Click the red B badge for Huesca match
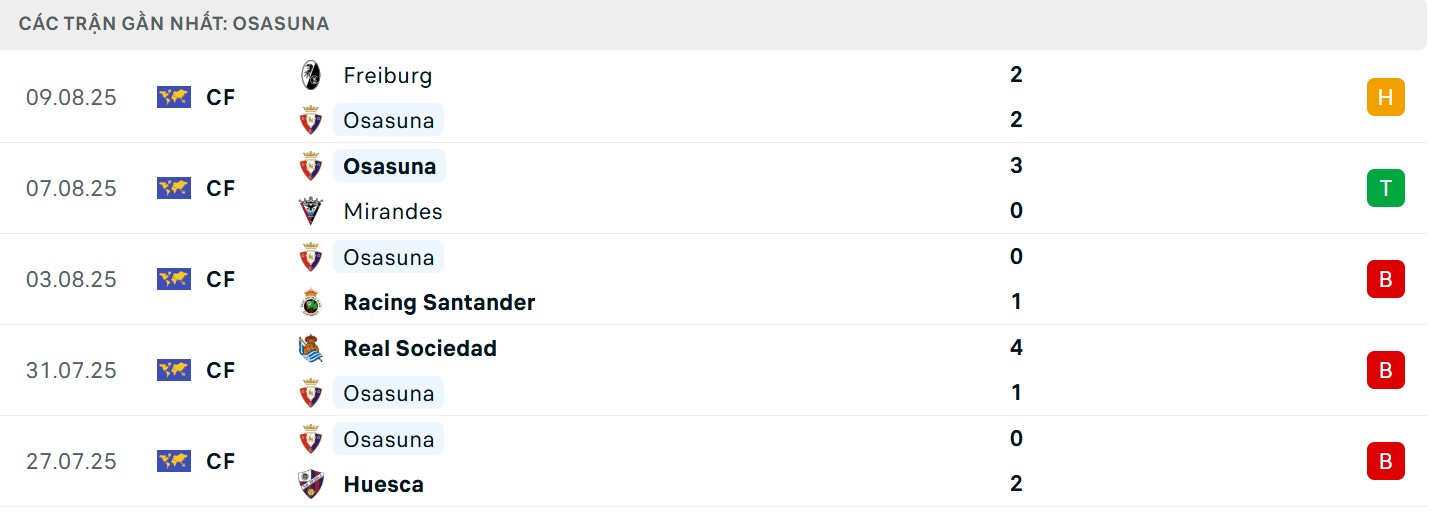The height and width of the screenshot is (519, 1447). 1385,461
